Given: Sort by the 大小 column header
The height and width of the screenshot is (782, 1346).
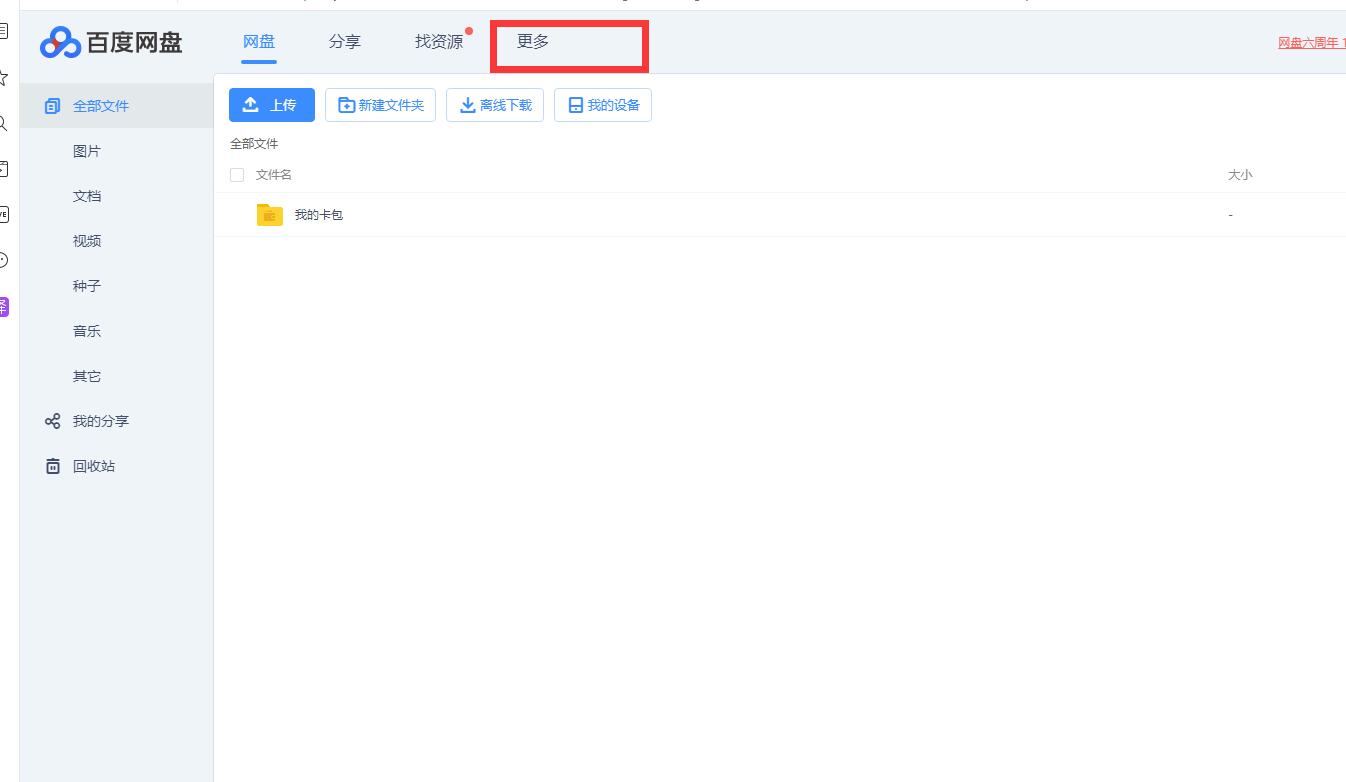Looking at the screenshot, I should (x=1240, y=175).
